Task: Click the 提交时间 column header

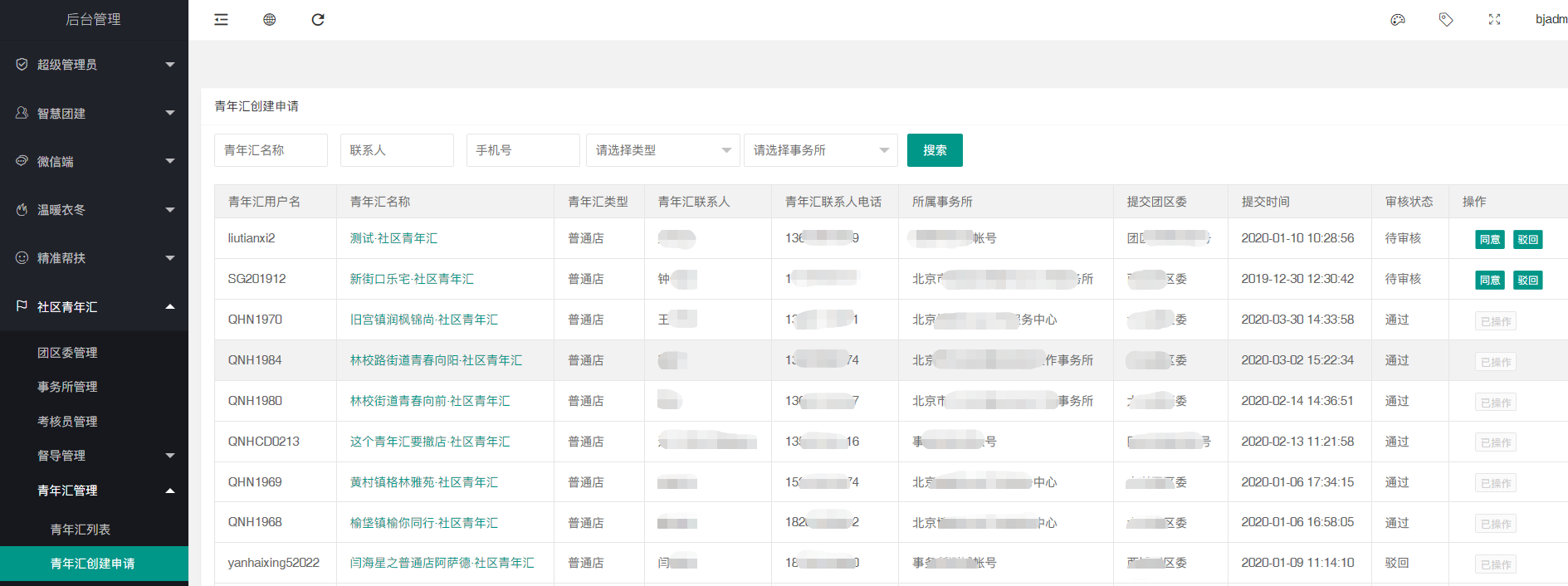Action: [x=1265, y=202]
